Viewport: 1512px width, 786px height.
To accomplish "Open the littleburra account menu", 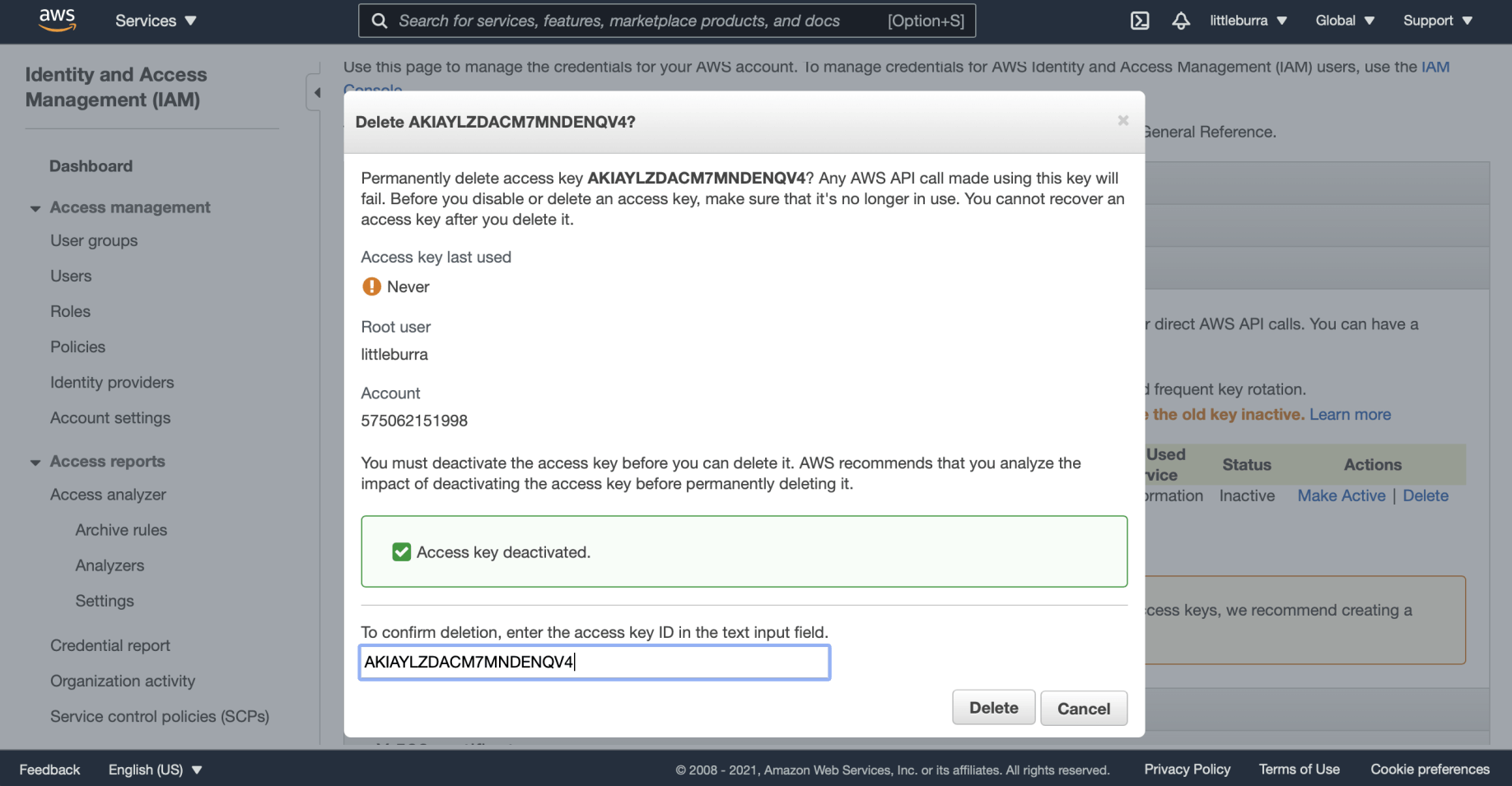I will 1248,21.
